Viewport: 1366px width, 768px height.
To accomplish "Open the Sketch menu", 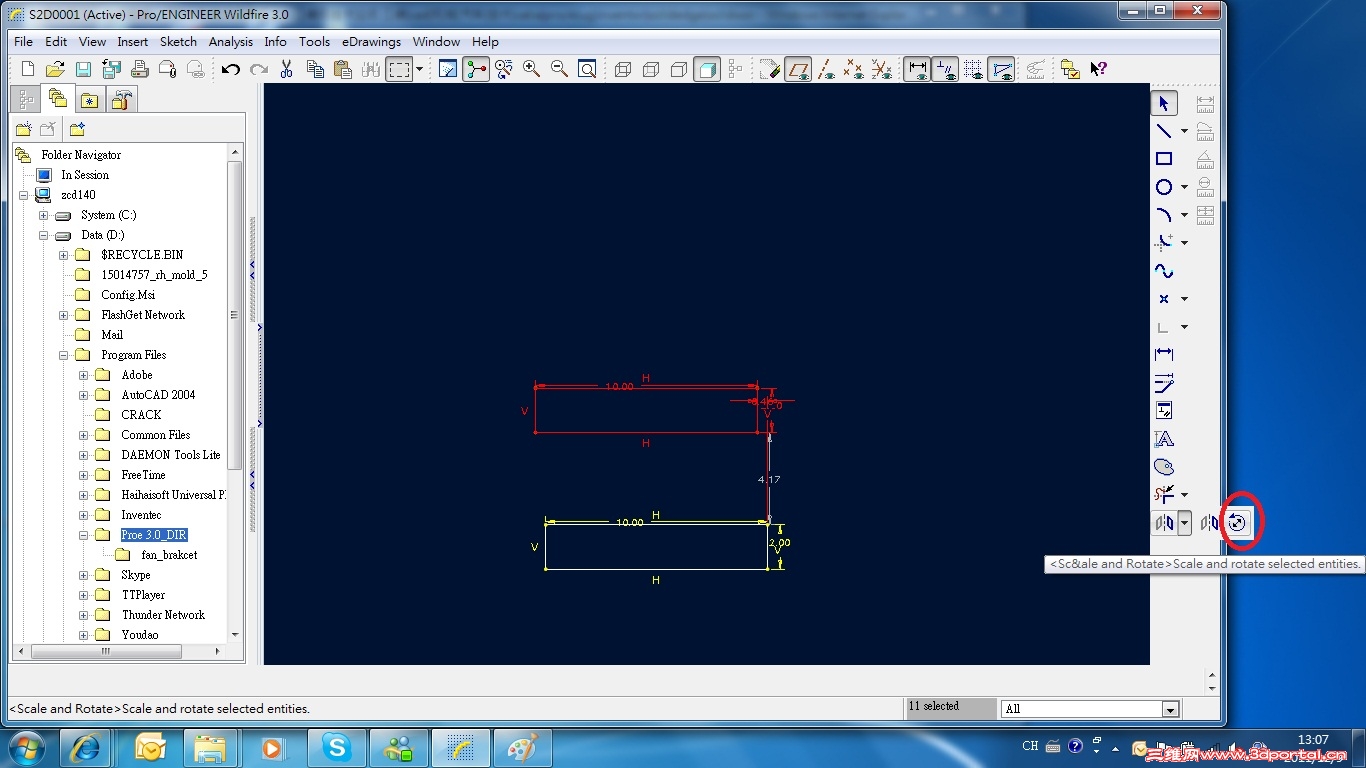I will tap(178, 42).
